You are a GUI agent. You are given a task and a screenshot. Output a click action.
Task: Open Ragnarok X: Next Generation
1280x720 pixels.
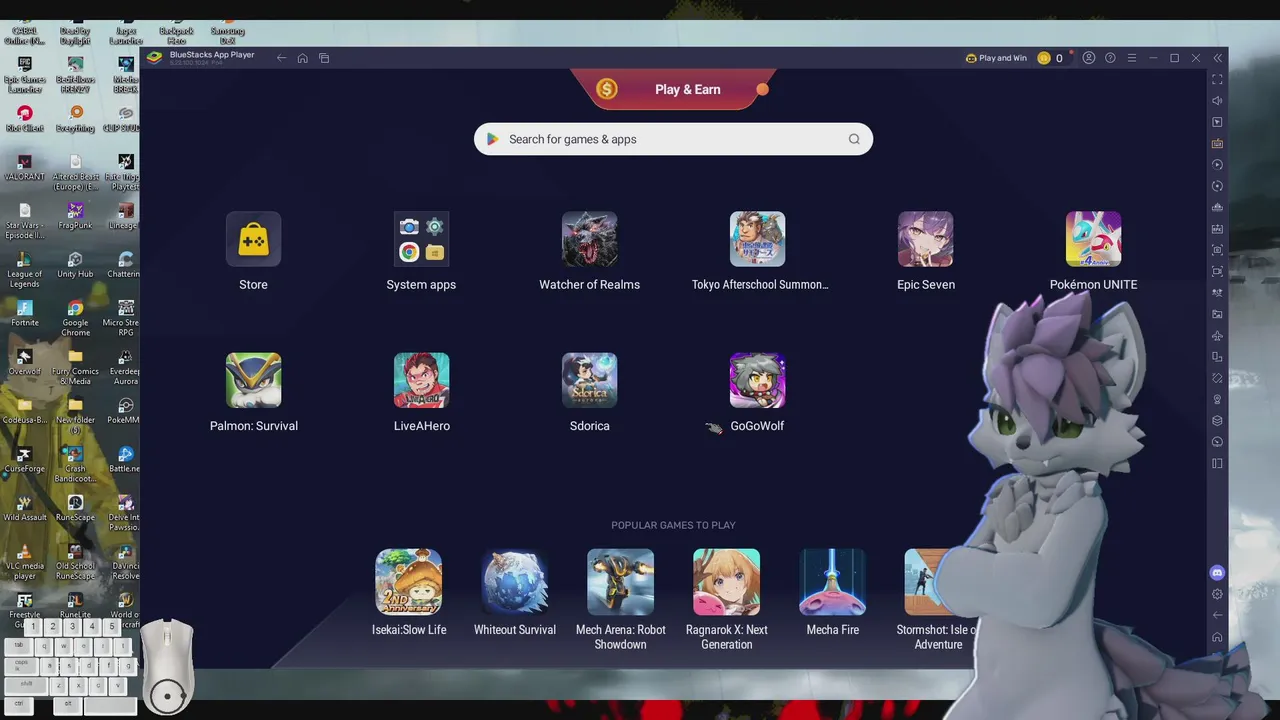point(726,582)
